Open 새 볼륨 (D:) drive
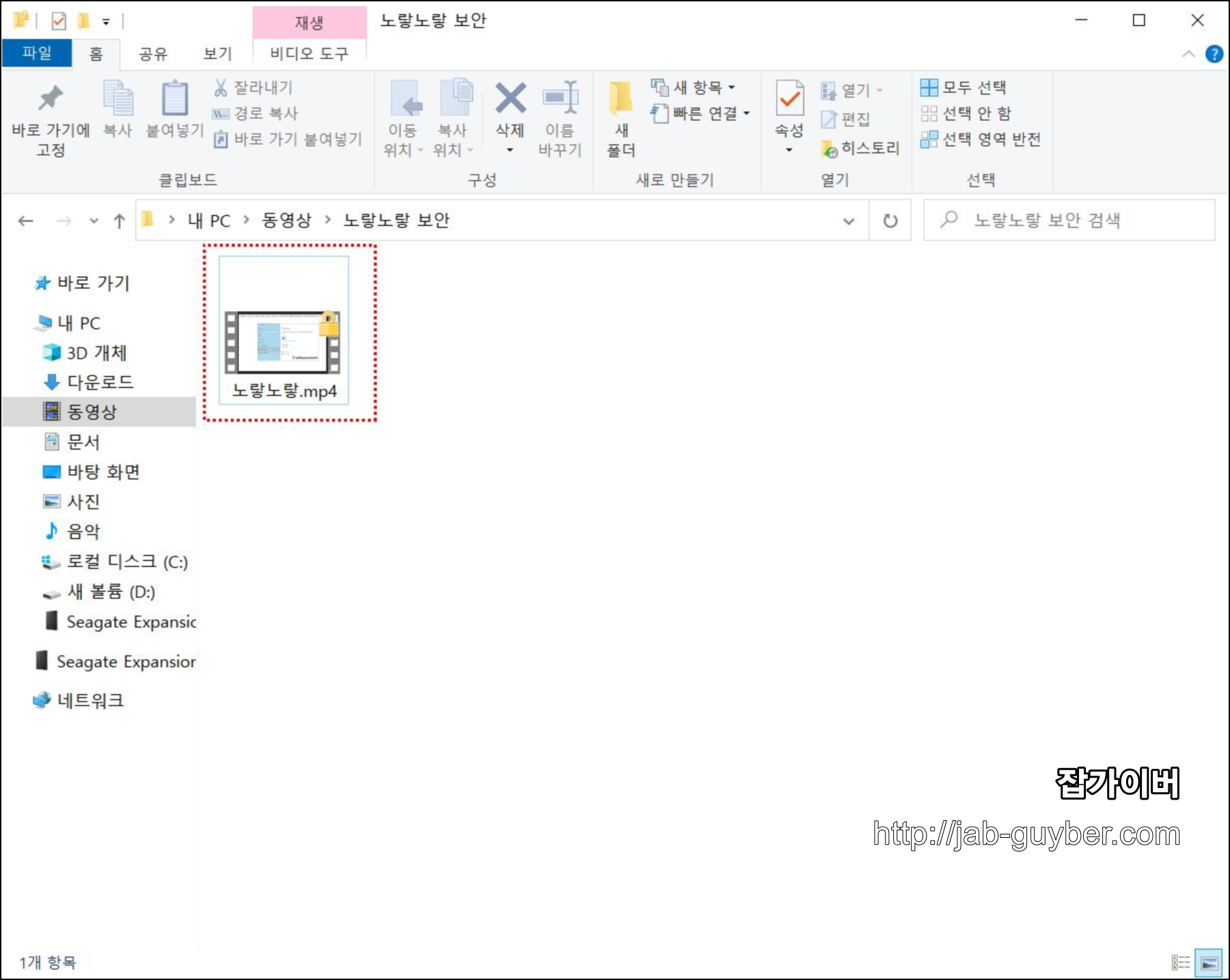 (99, 592)
